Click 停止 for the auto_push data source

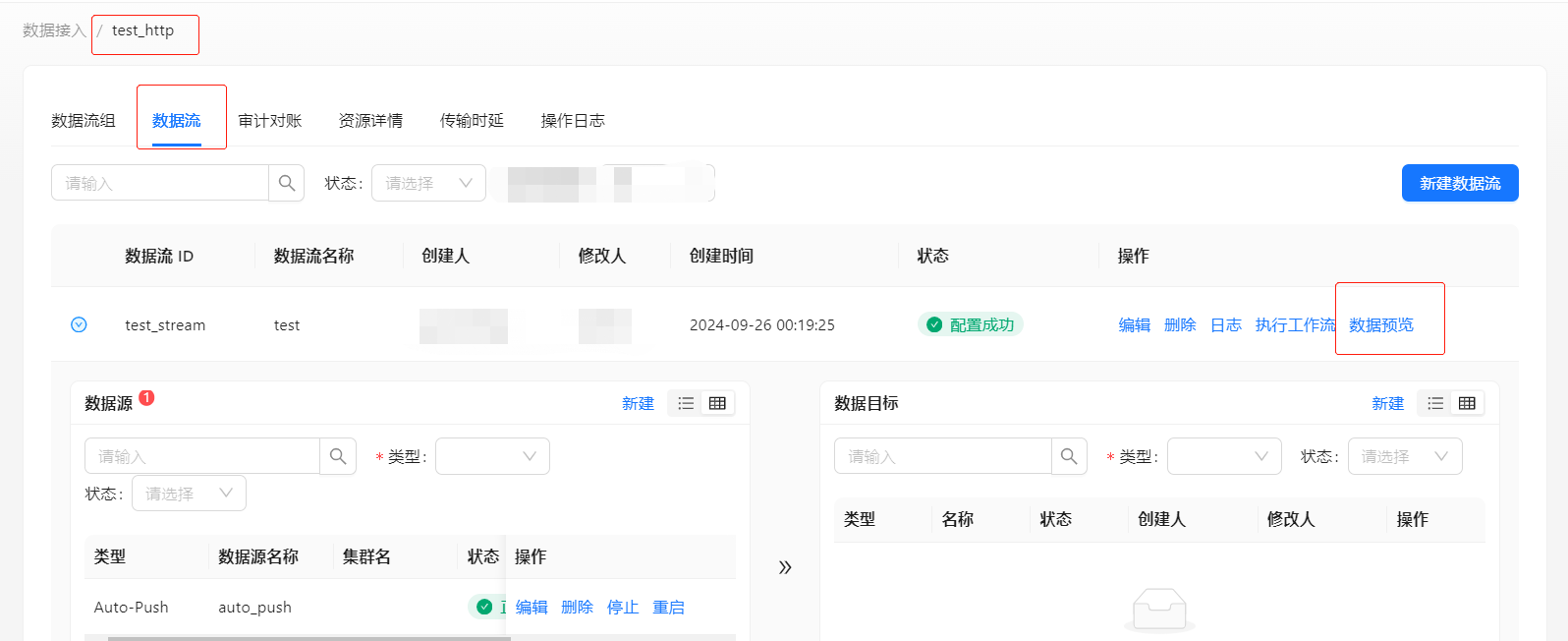(623, 607)
